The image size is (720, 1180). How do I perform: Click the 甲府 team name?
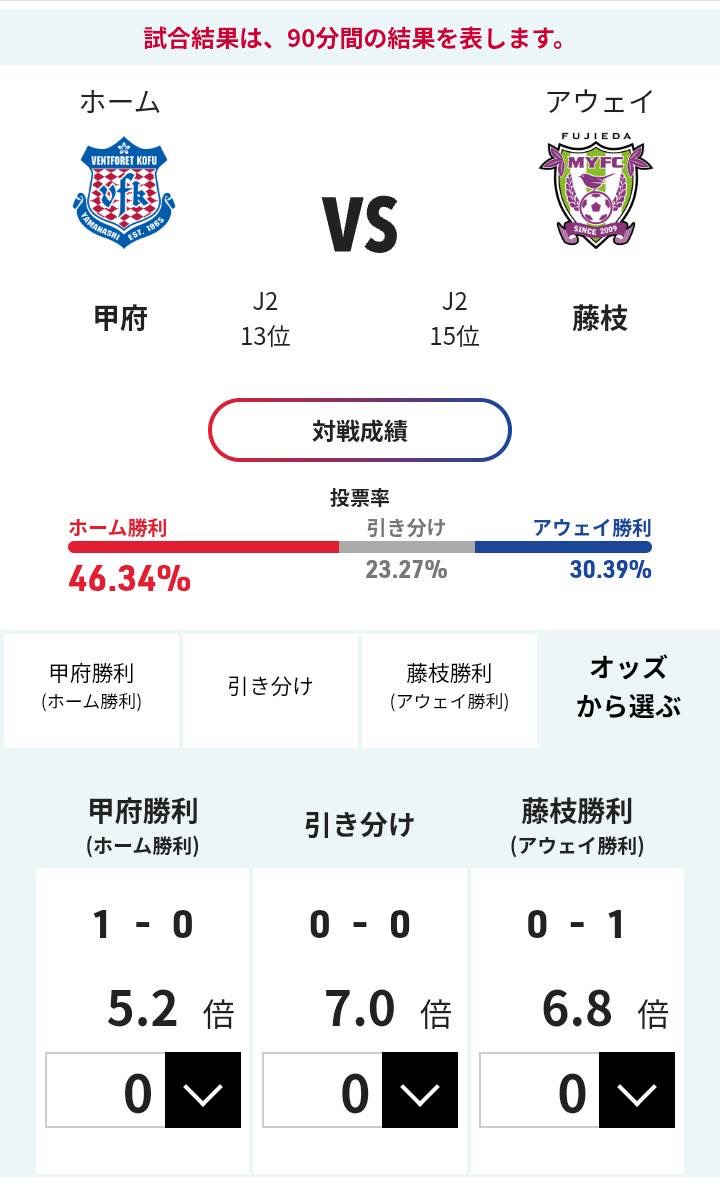[121, 319]
